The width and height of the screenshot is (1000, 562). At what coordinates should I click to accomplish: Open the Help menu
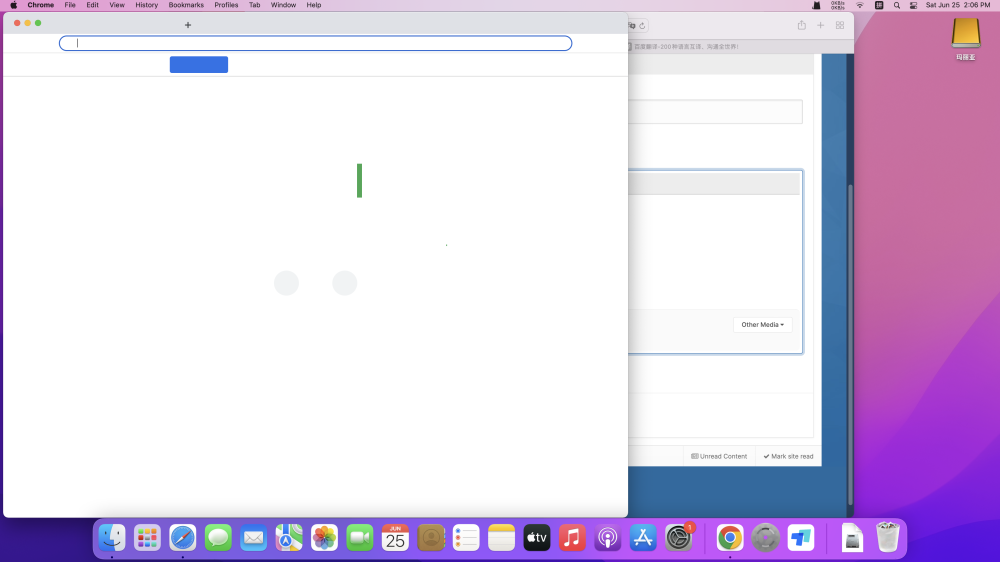coord(314,5)
